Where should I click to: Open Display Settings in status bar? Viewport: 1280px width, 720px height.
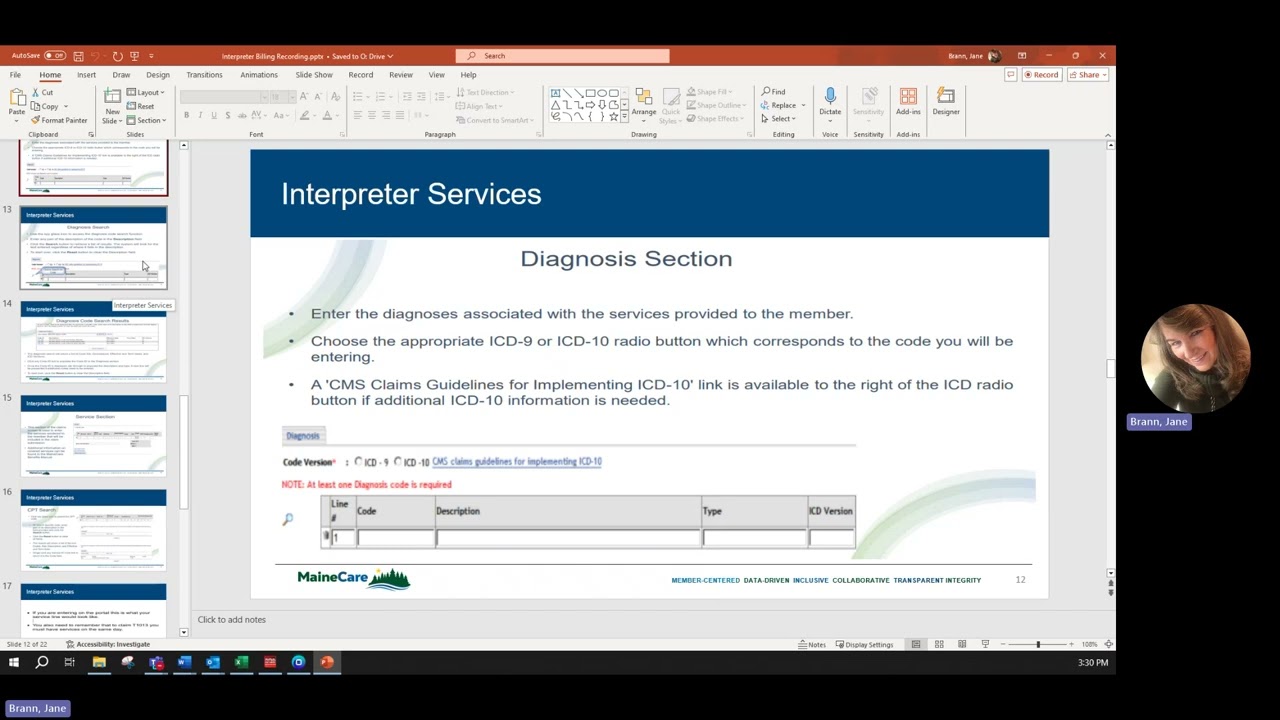coord(863,644)
